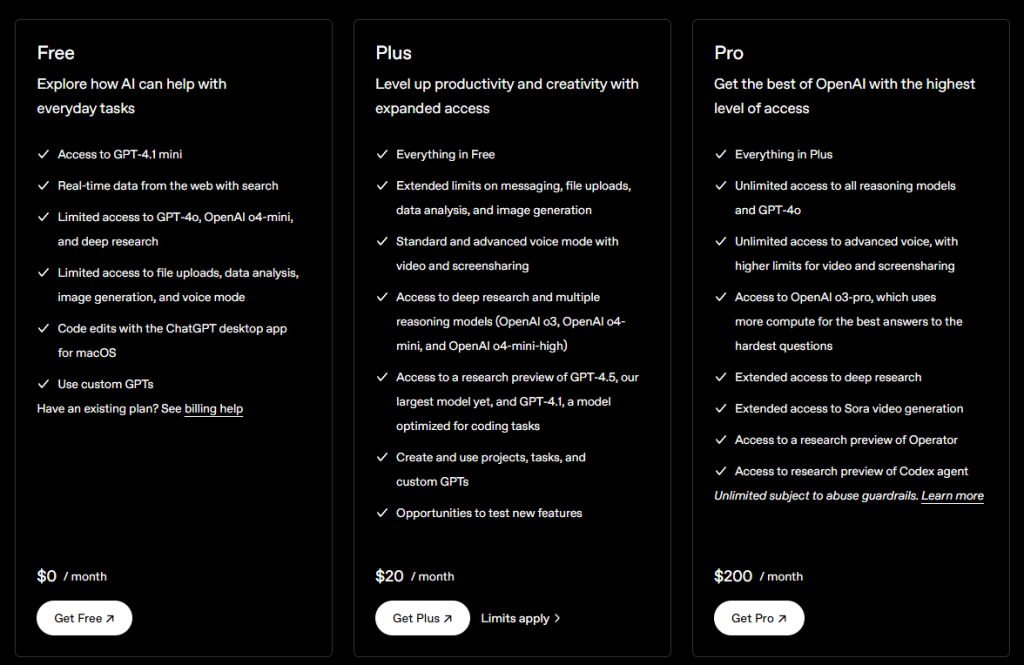Select the Plus plan heading
Image resolution: width=1024 pixels, height=665 pixels.
[393, 53]
